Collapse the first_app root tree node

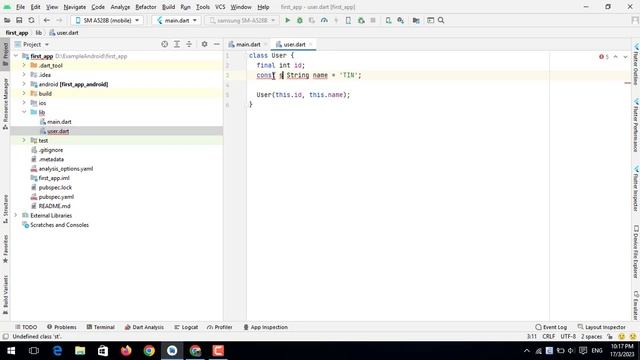16,56
